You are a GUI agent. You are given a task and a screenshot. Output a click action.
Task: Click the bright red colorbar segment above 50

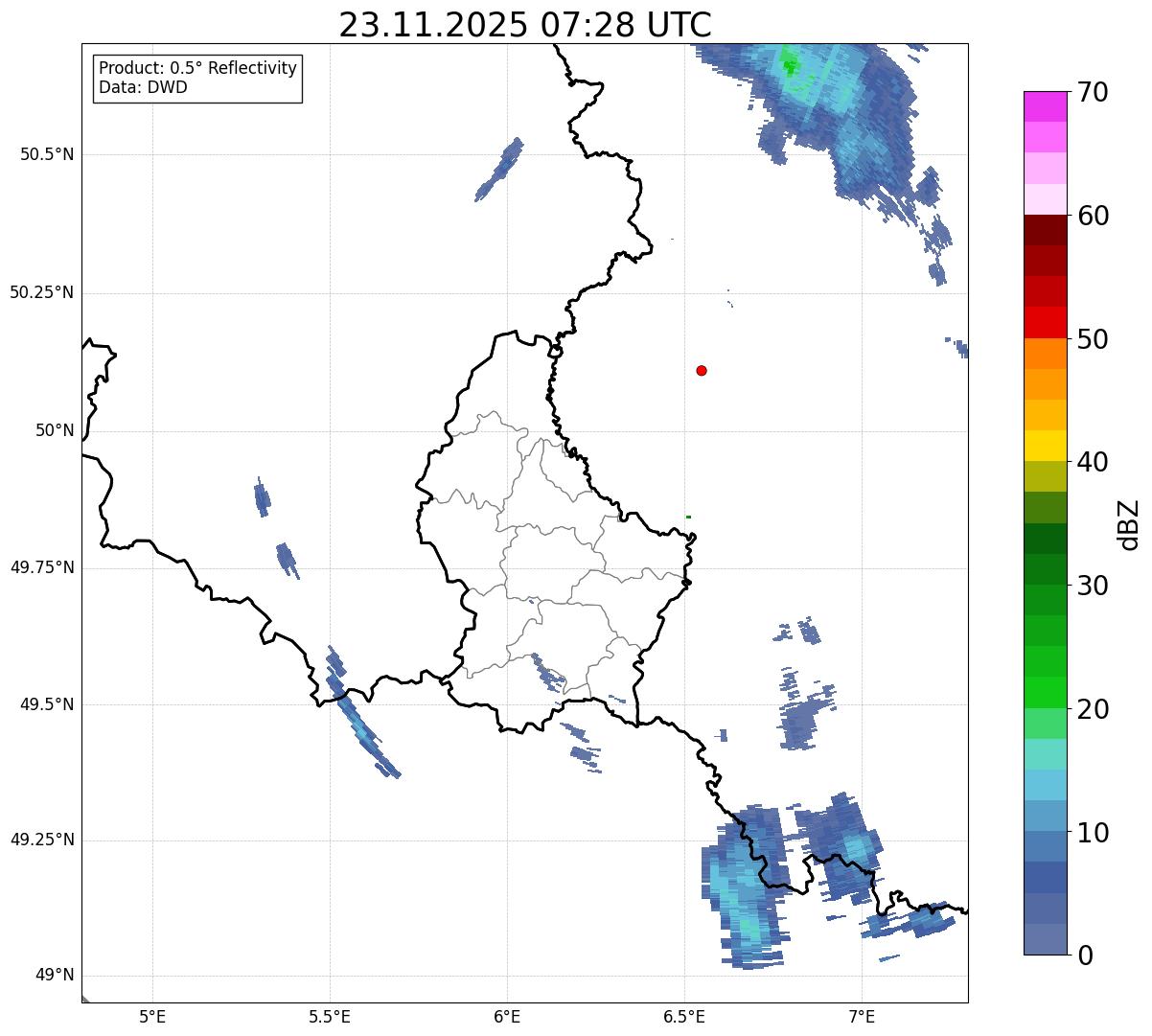[x=1046, y=323]
